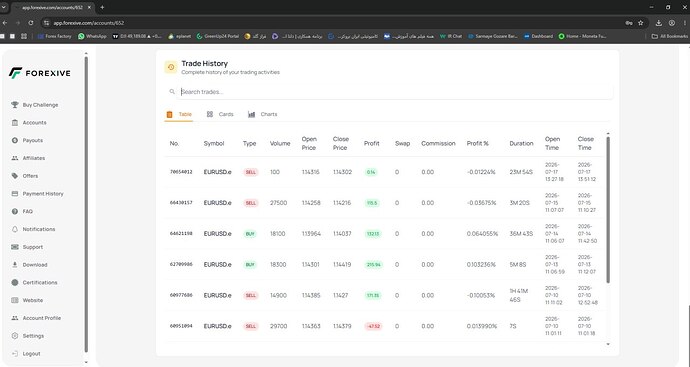This screenshot has height=367, width=690.
Task: Click the Logout icon in sidebar
Action: pyautogui.click(x=15, y=353)
